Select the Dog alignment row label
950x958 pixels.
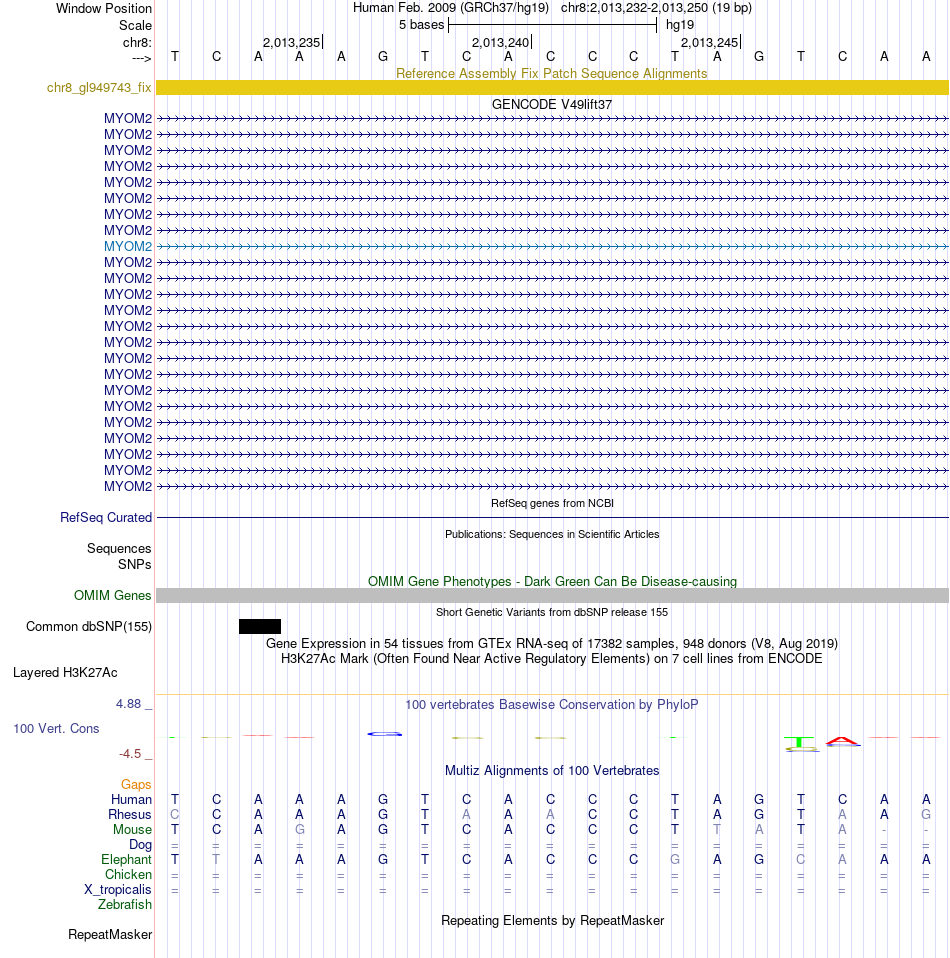(x=141, y=845)
